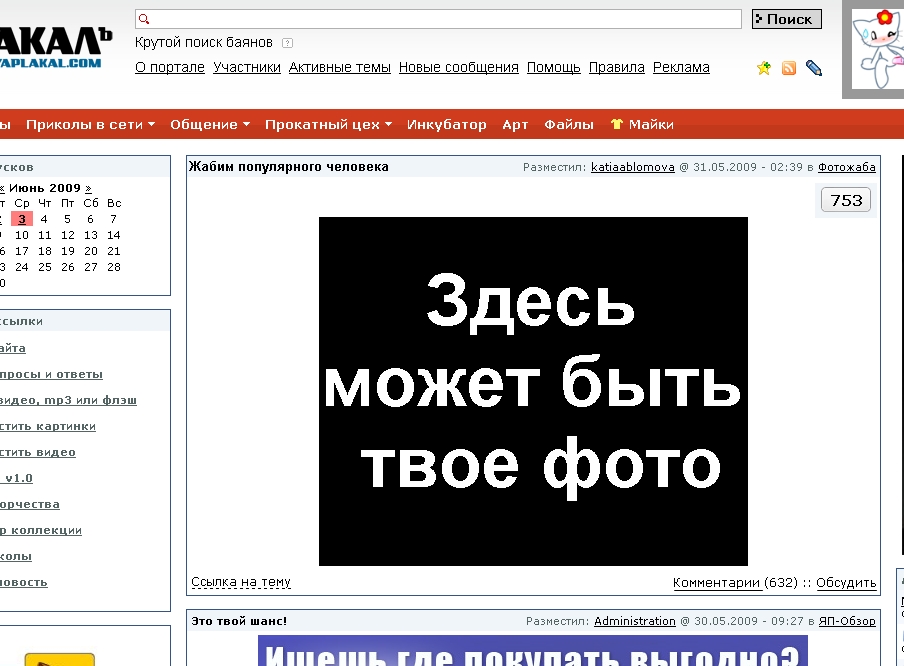Open sidebar link ending р коллекции
This screenshot has width=904, height=666.
coord(40,530)
